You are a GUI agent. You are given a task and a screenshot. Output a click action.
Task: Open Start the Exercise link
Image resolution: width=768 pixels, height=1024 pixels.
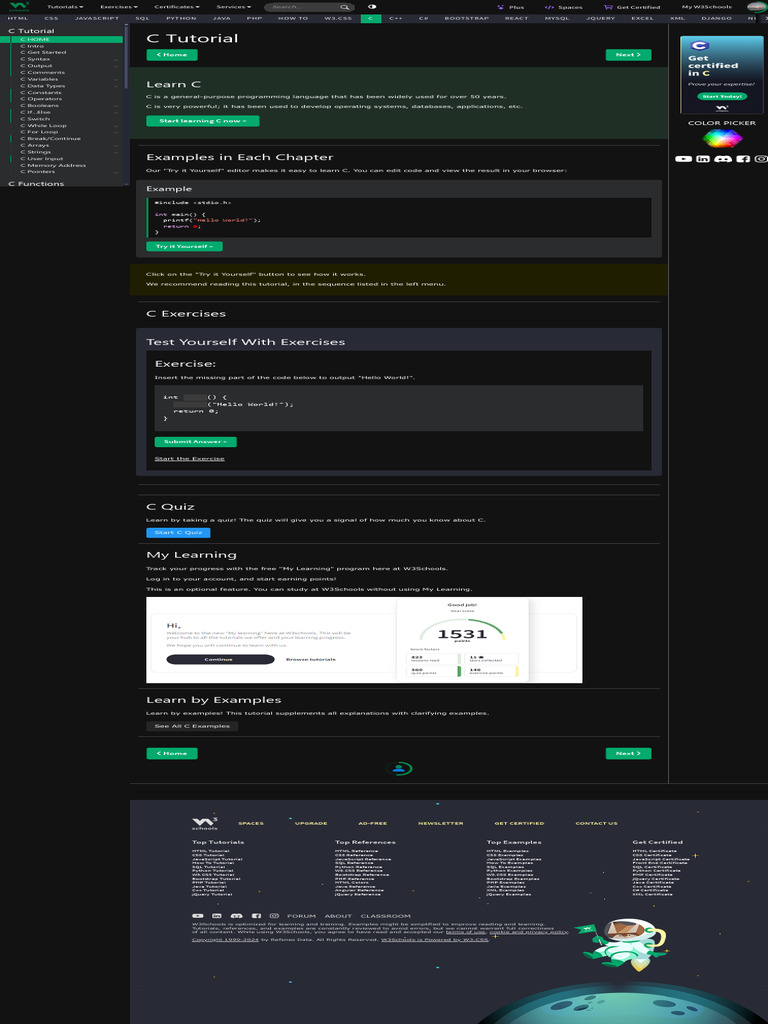pos(189,458)
